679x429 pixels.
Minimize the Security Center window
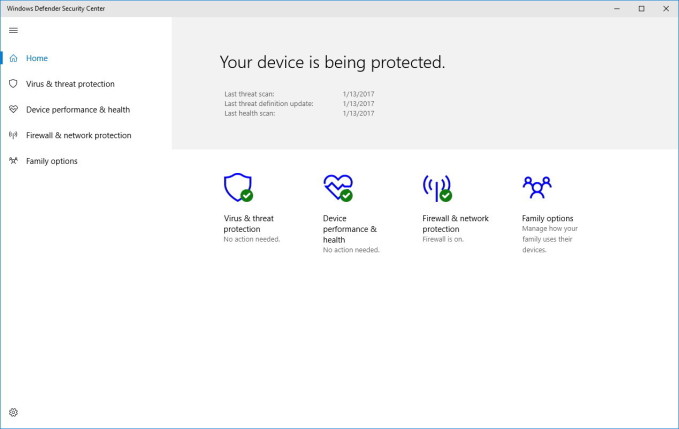617,8
